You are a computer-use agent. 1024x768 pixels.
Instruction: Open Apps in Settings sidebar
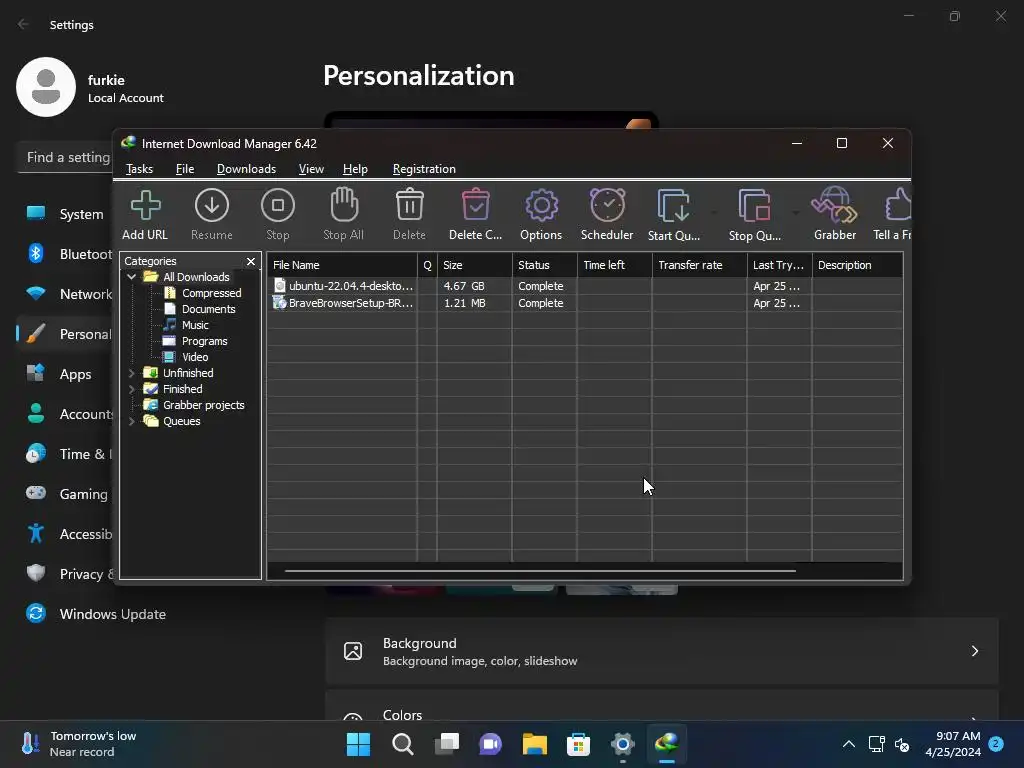pos(65,374)
